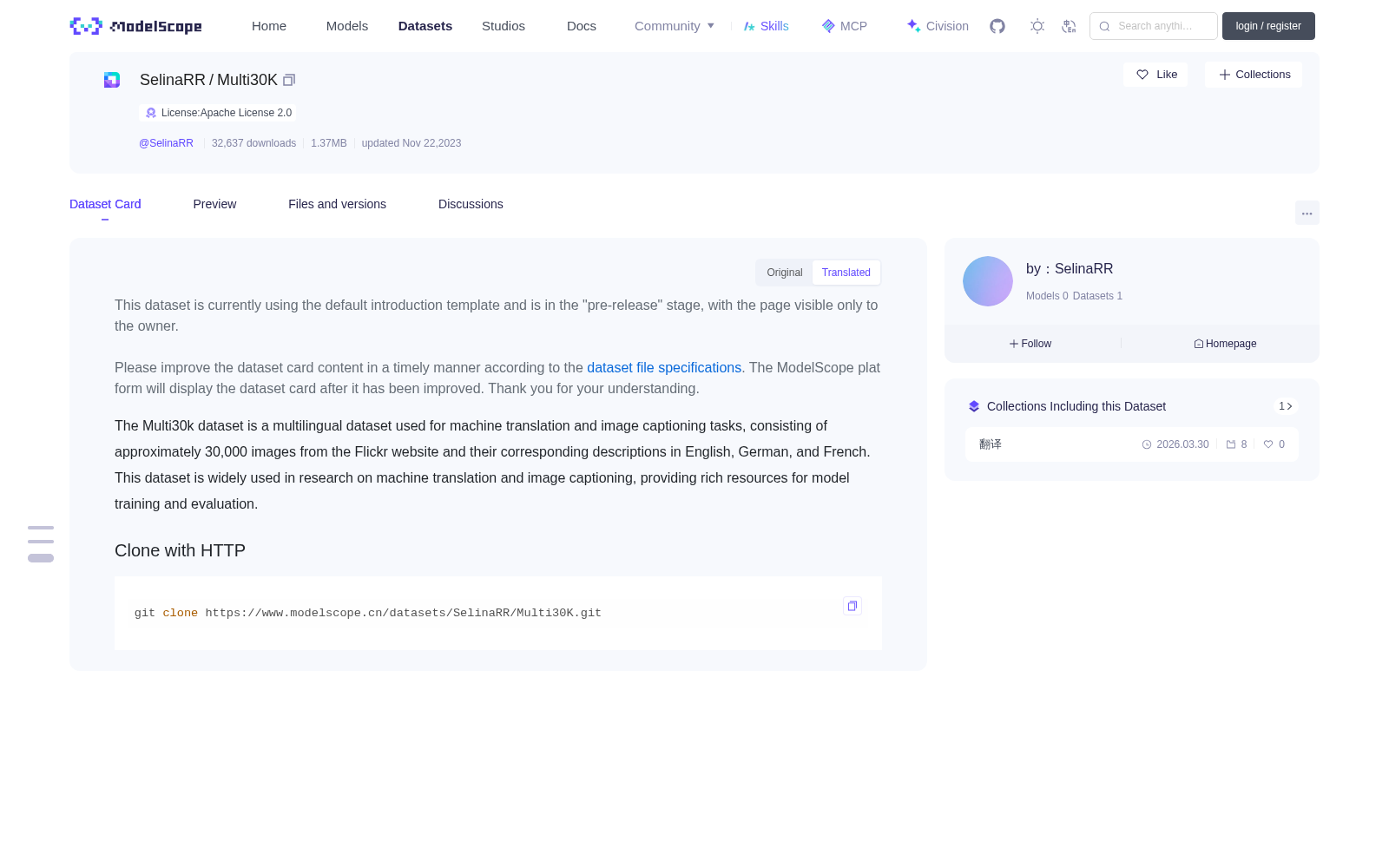Click the login / register button
The height and width of the screenshot is (868, 1389).
1268,26
